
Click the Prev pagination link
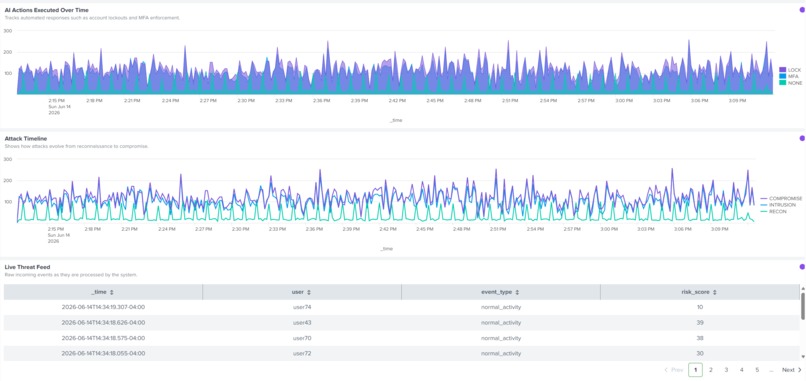(673, 370)
